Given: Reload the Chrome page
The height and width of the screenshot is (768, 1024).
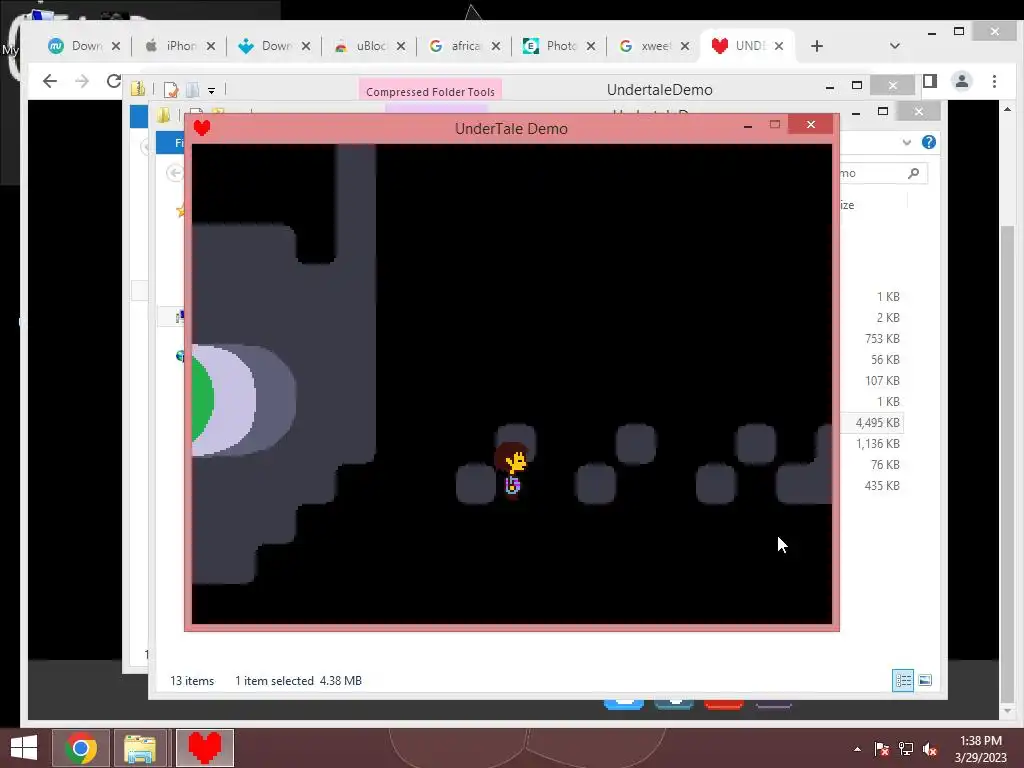Looking at the screenshot, I should [x=114, y=81].
